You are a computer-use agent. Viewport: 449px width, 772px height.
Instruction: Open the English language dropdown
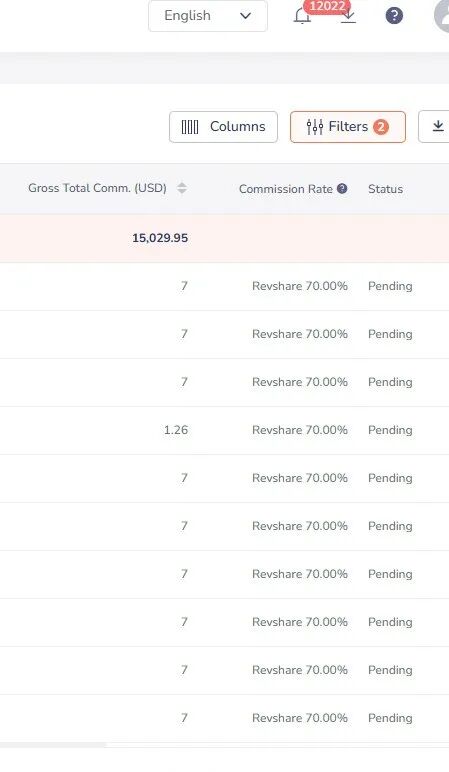(208, 16)
